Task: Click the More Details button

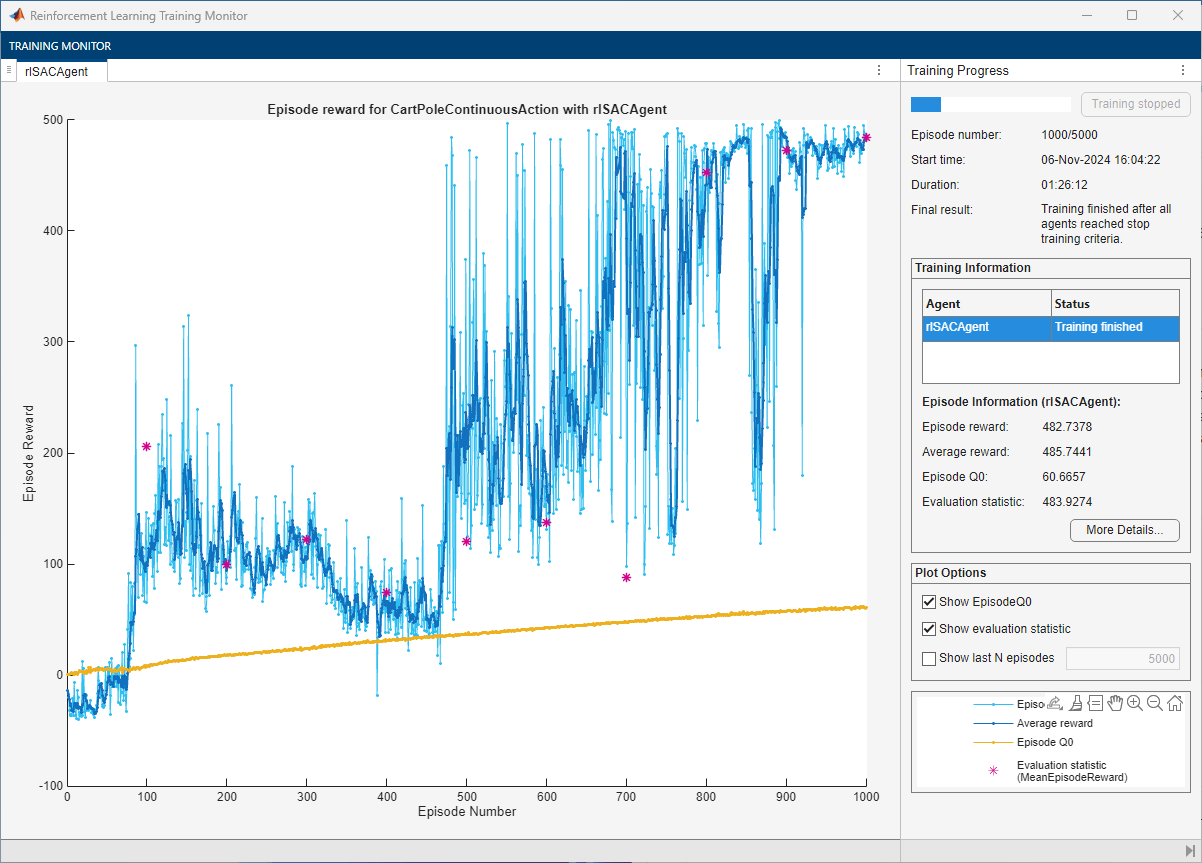Action: 1124,530
